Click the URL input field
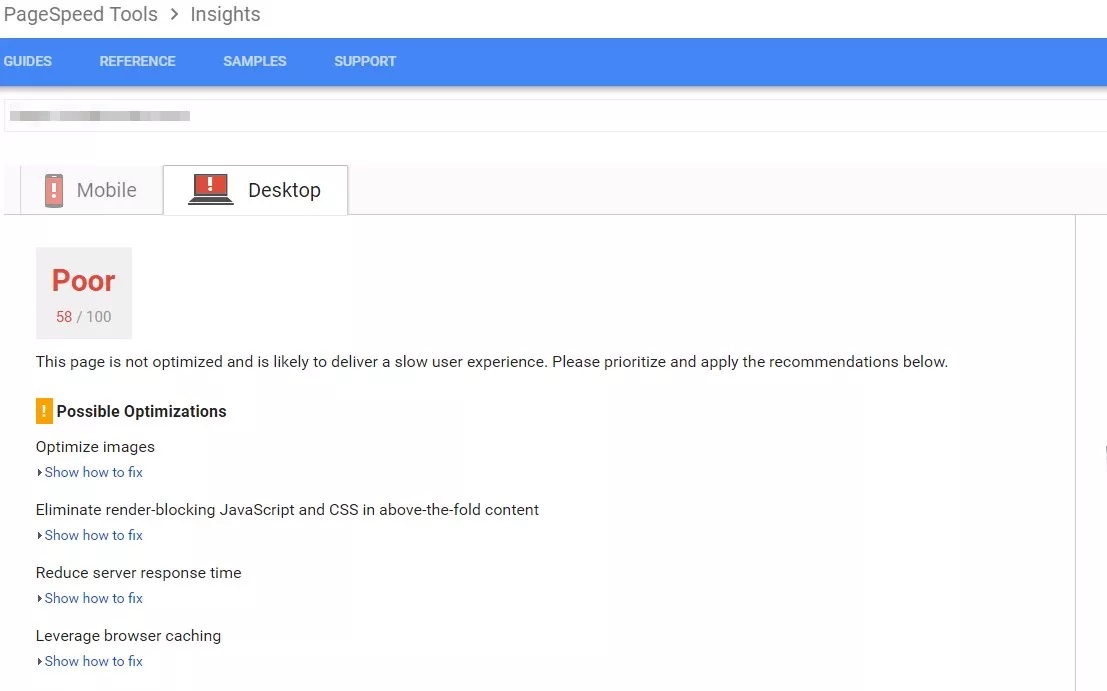 coord(555,116)
